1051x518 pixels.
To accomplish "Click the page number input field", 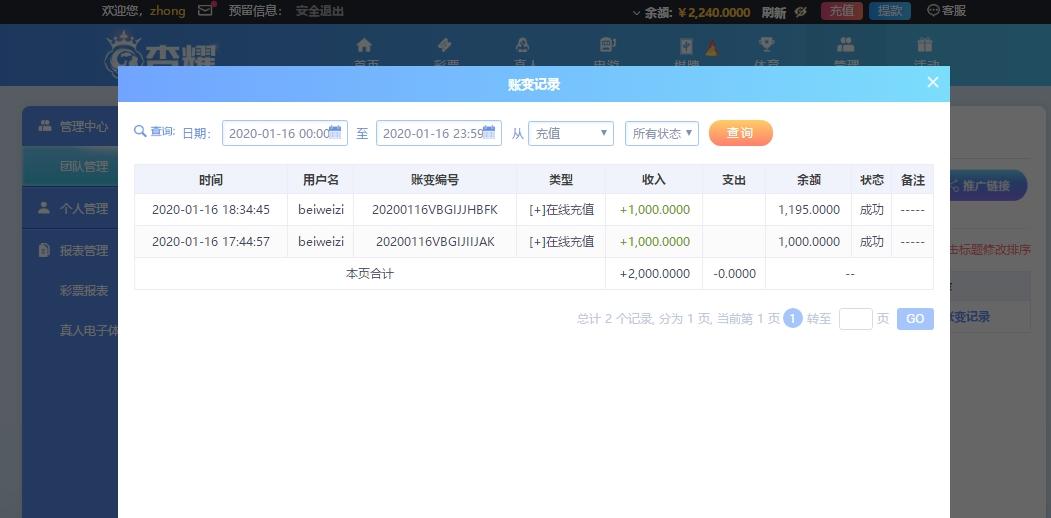I will (856, 319).
